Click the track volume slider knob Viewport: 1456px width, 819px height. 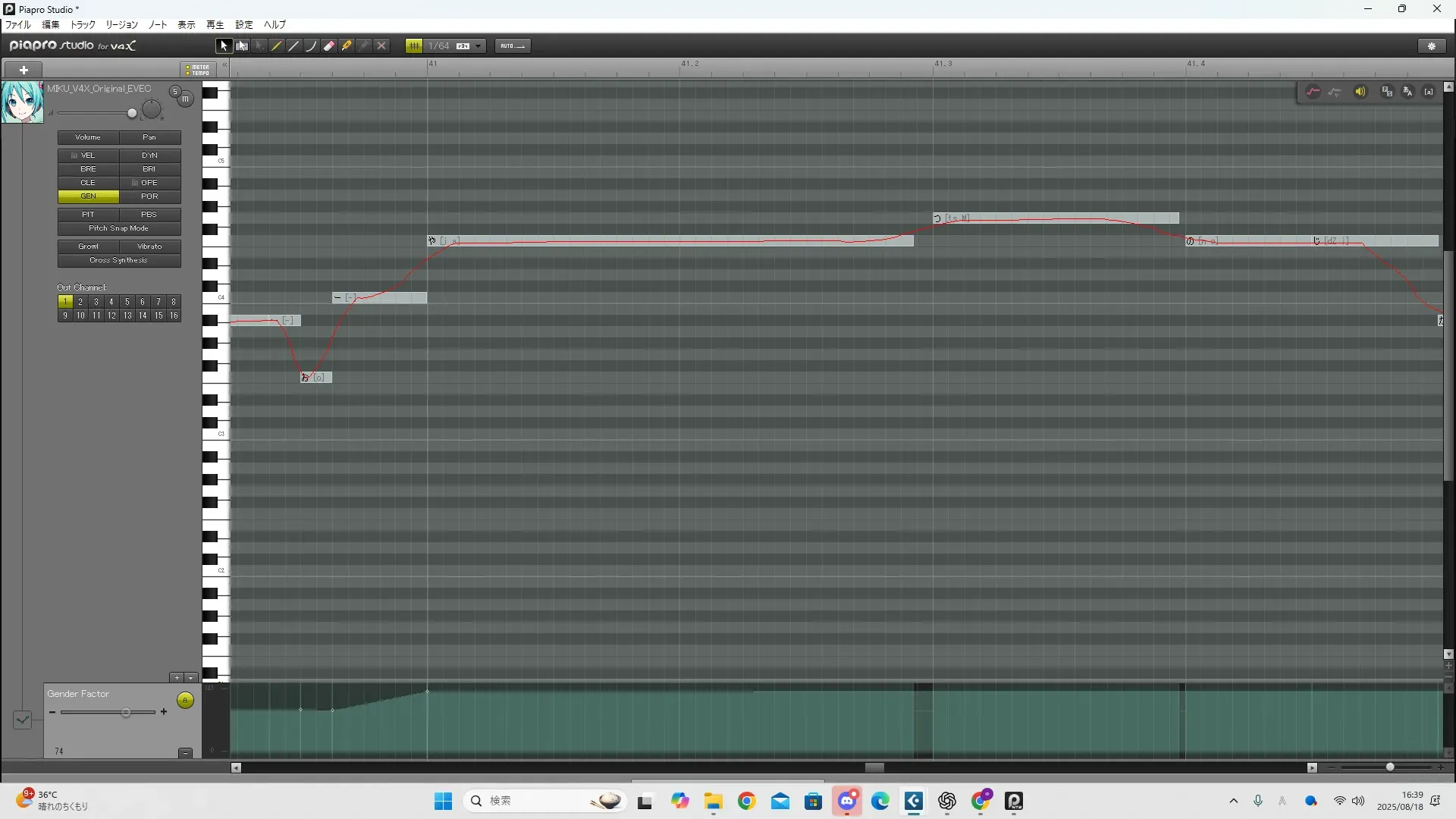[x=132, y=114]
